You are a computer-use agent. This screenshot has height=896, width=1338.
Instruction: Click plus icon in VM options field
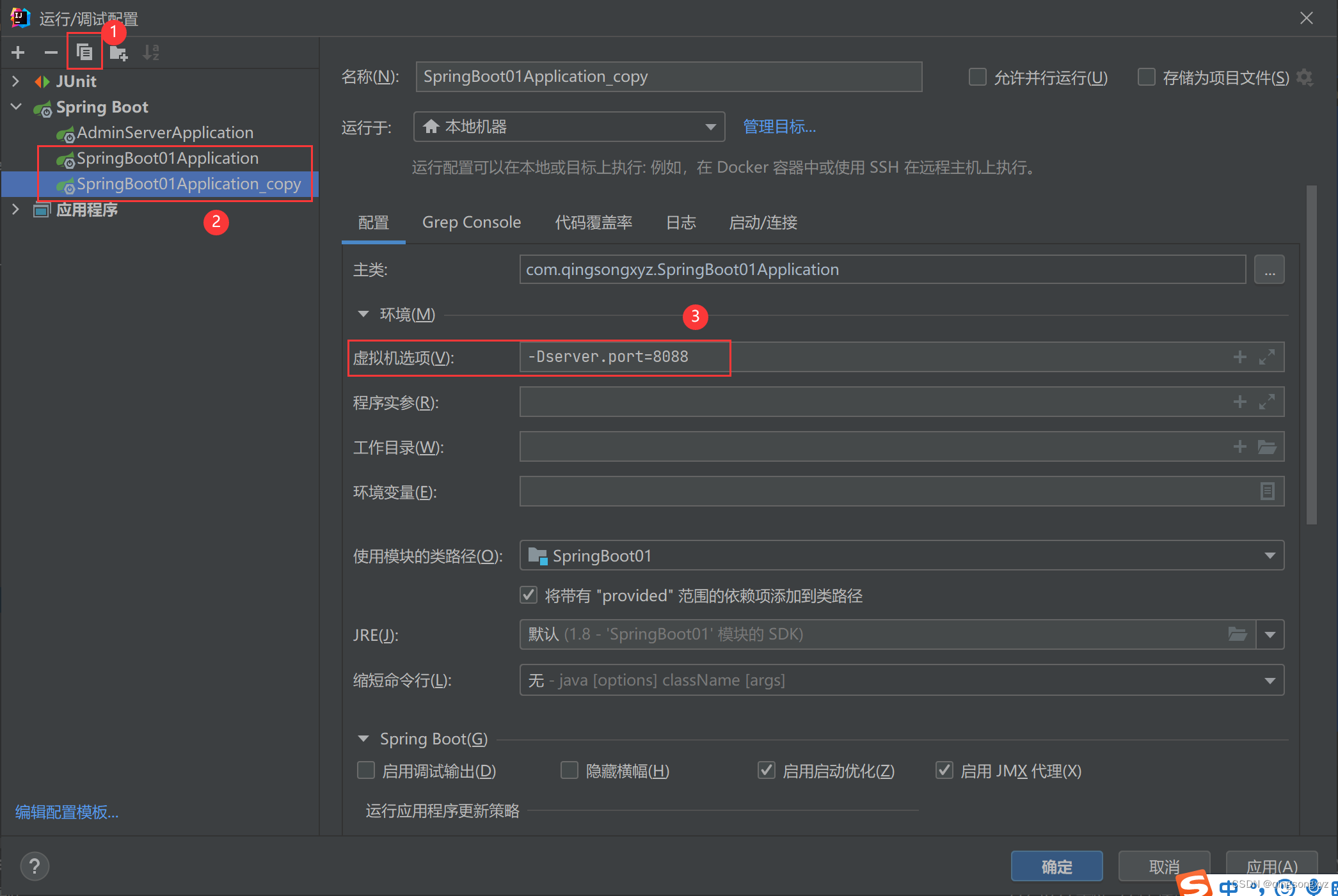[x=1240, y=357]
